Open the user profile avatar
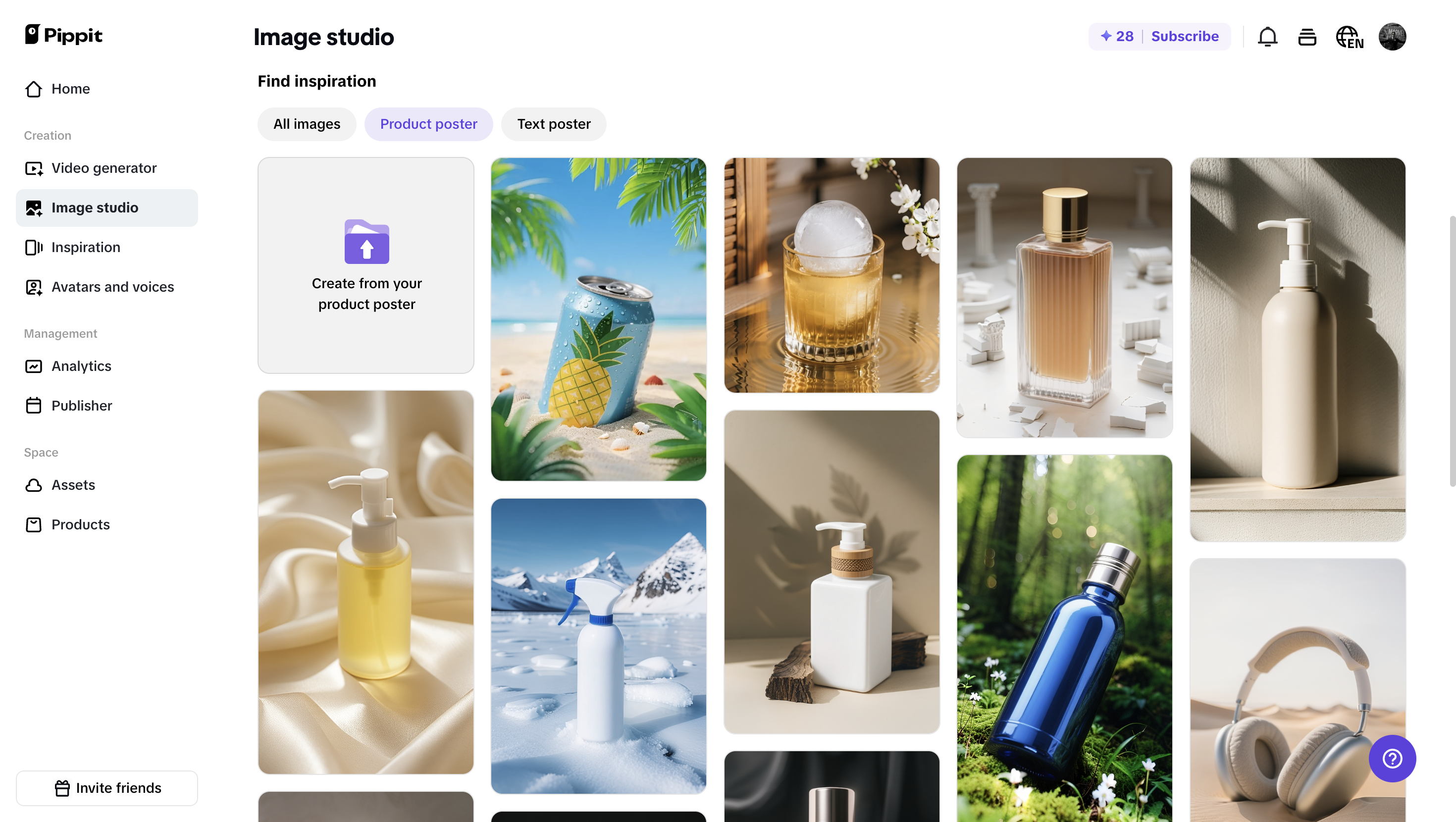The image size is (1456, 822). pyautogui.click(x=1392, y=37)
